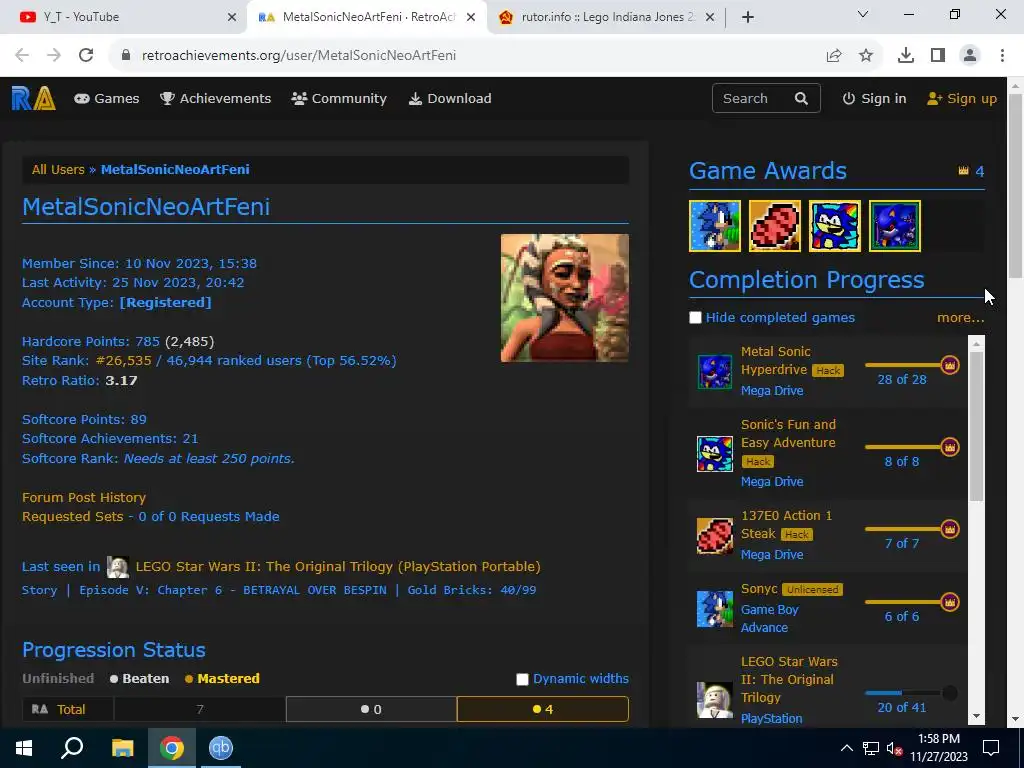Click 137E0 Action 1 Steak game icon
The image size is (1024, 768).
tap(714, 536)
